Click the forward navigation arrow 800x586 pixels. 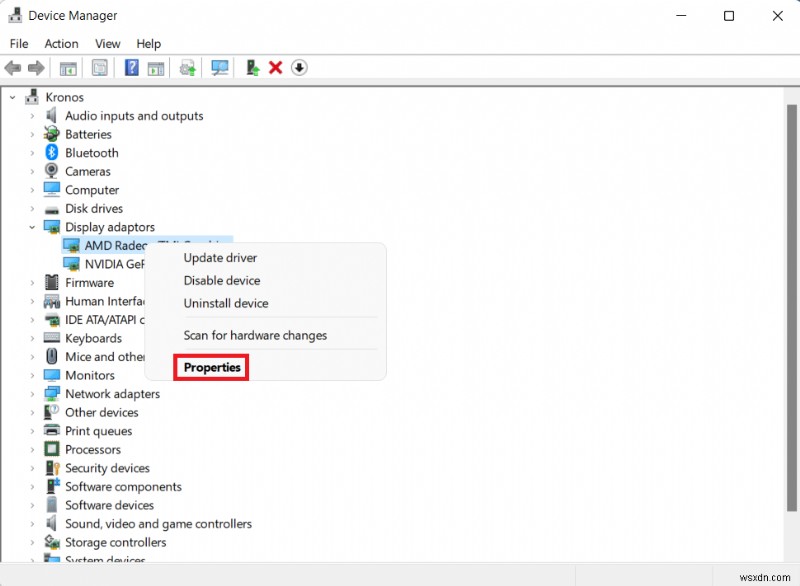37,67
